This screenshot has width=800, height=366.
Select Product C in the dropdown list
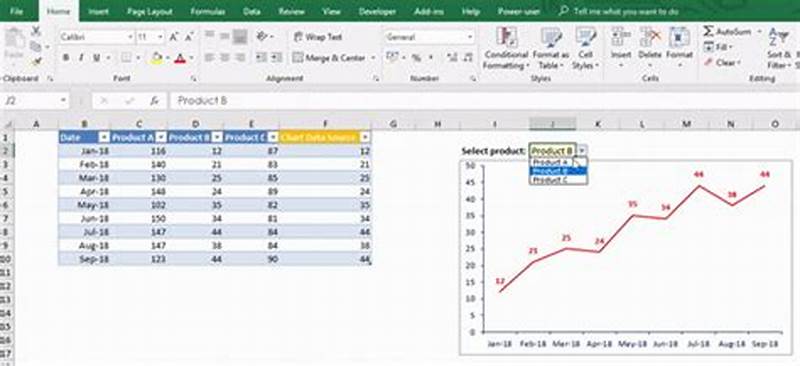[x=558, y=180]
